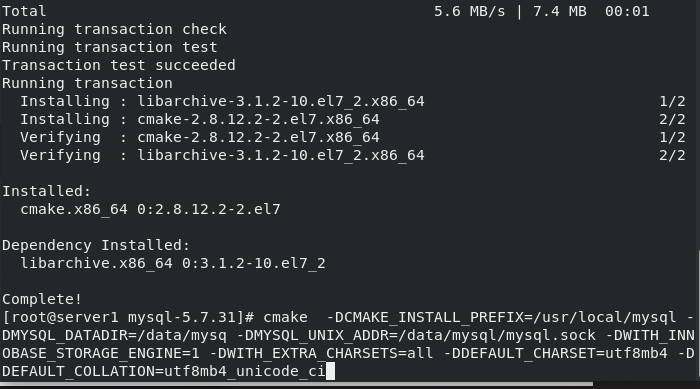
Task: Click the terminal cursor block after unicode_ci
Action: 330,371
